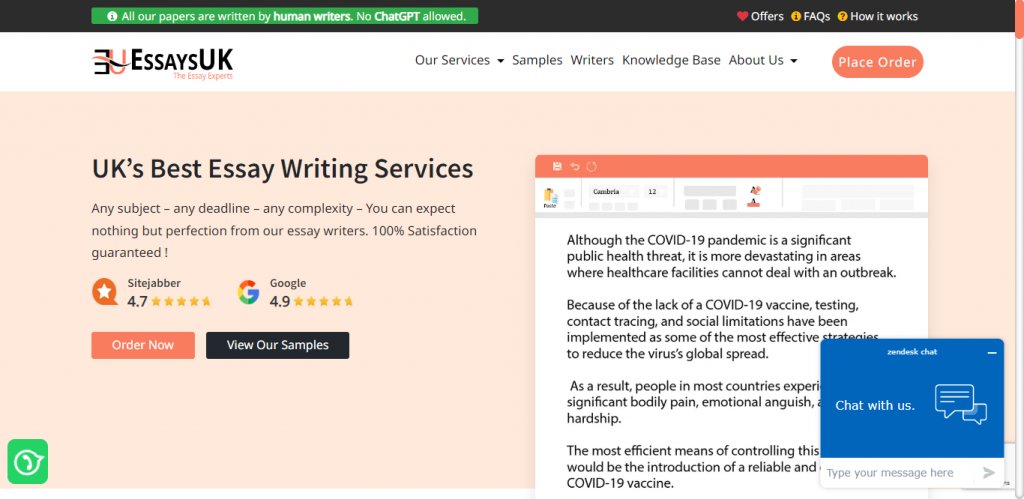Viewport: 1024px width, 499px height.
Task: Click the send message arrow icon
Action: point(989,473)
